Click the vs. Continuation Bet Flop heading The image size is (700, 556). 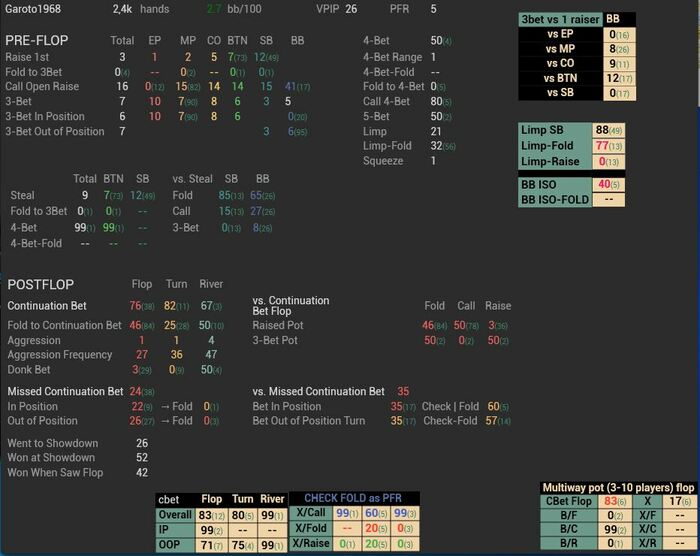coord(291,306)
